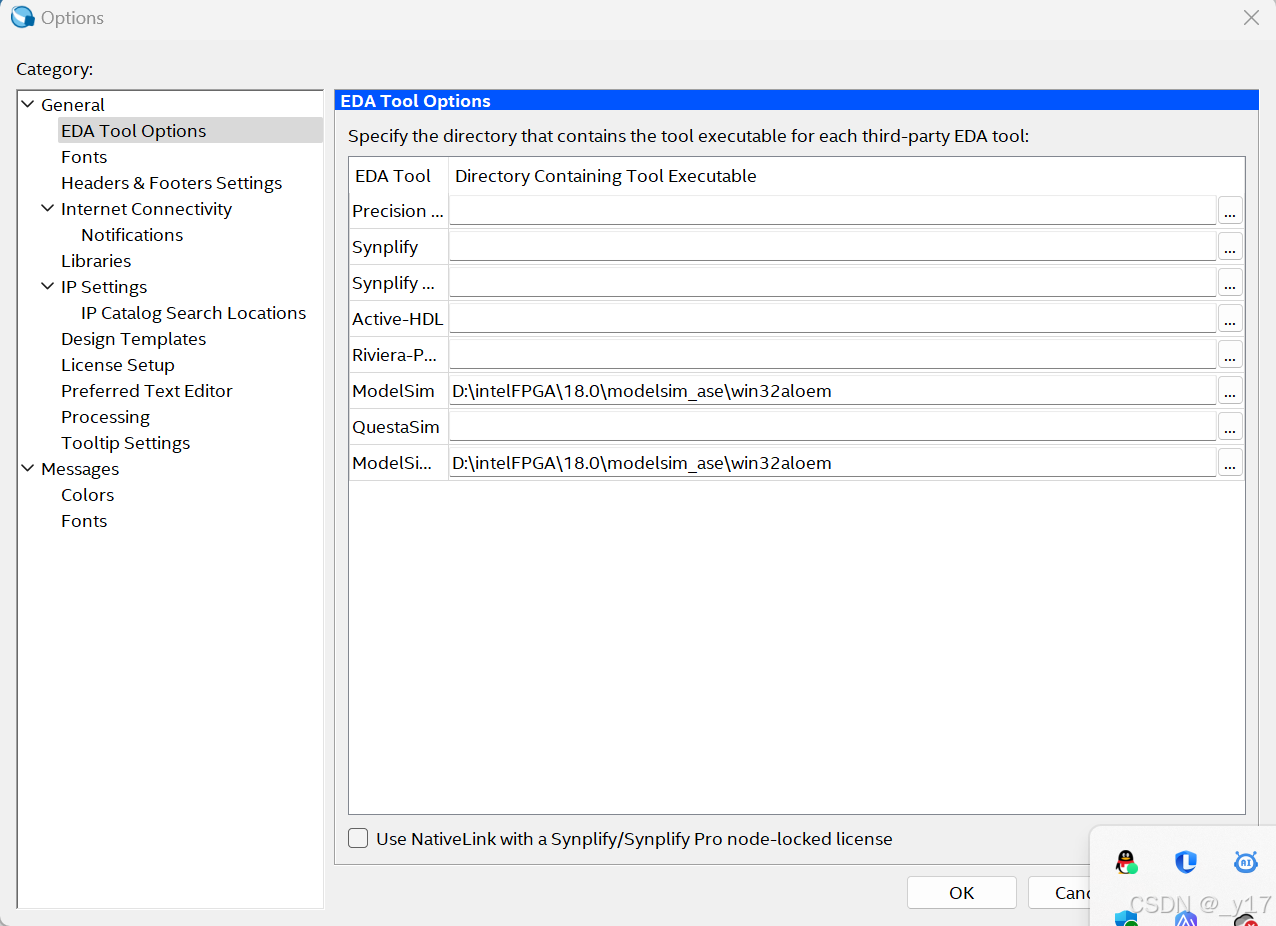Browse for the Riviera-P... directory

[1230, 355]
